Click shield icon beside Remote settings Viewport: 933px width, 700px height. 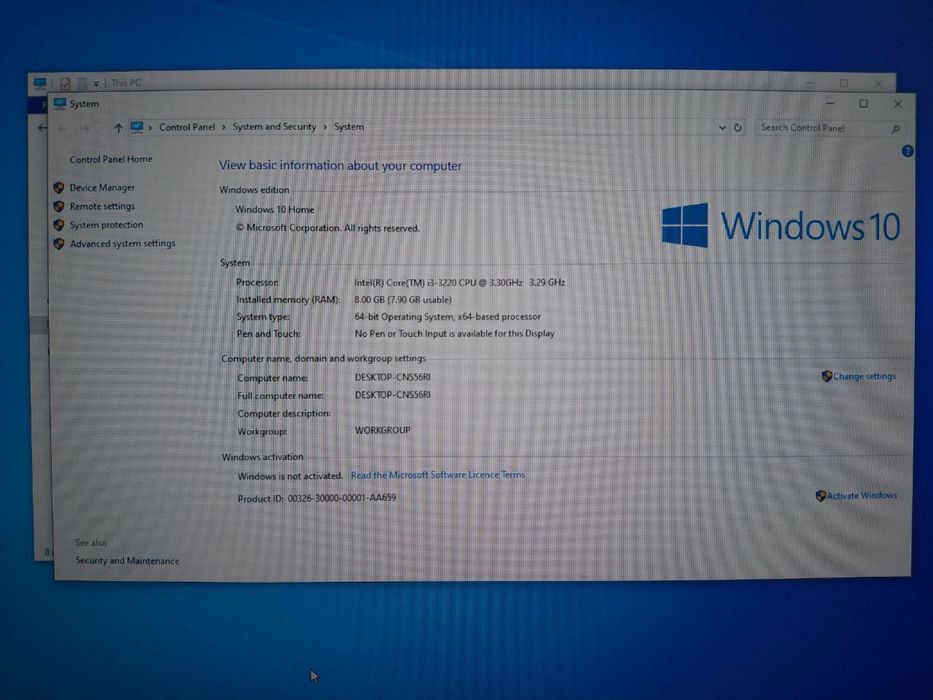[x=58, y=206]
